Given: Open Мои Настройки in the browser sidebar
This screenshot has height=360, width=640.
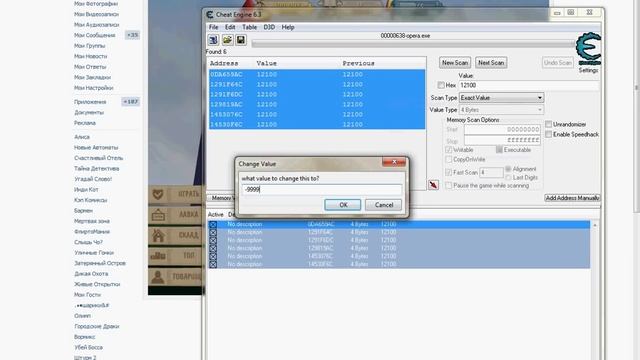Looking at the screenshot, I should 94,88.
